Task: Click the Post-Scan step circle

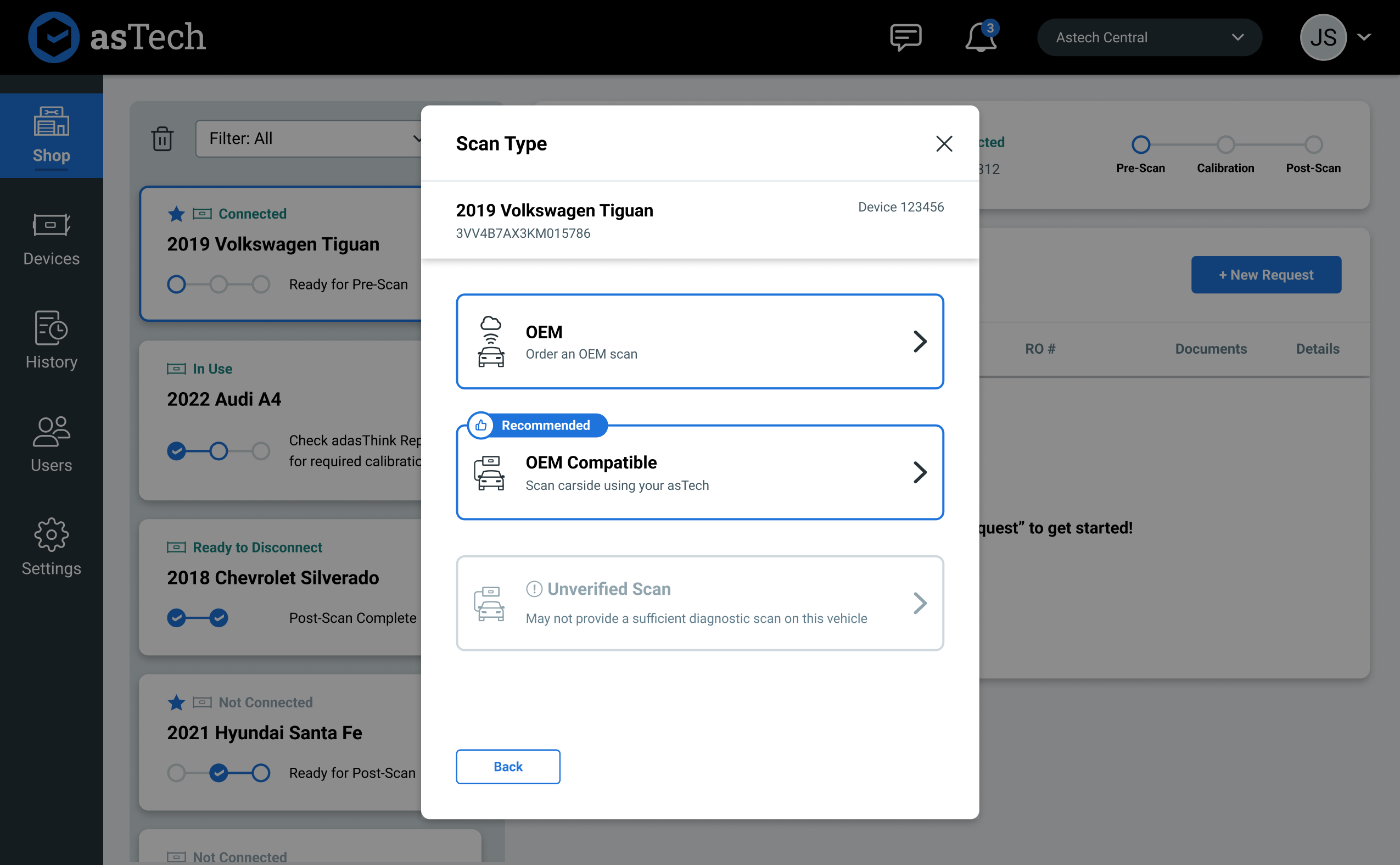Action: pyautogui.click(x=1314, y=145)
